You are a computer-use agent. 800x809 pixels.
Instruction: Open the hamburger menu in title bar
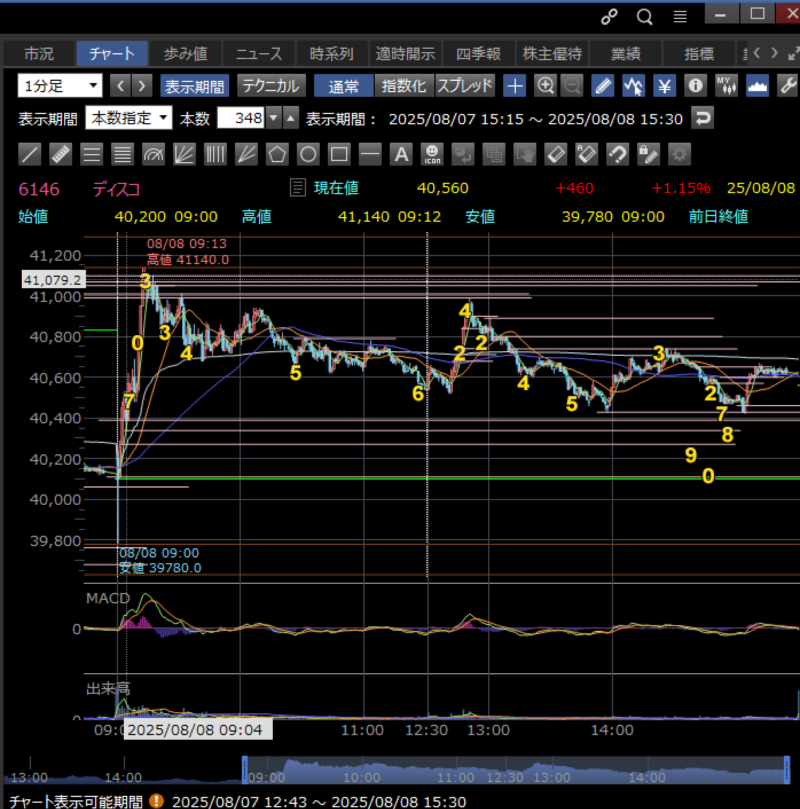pos(680,17)
